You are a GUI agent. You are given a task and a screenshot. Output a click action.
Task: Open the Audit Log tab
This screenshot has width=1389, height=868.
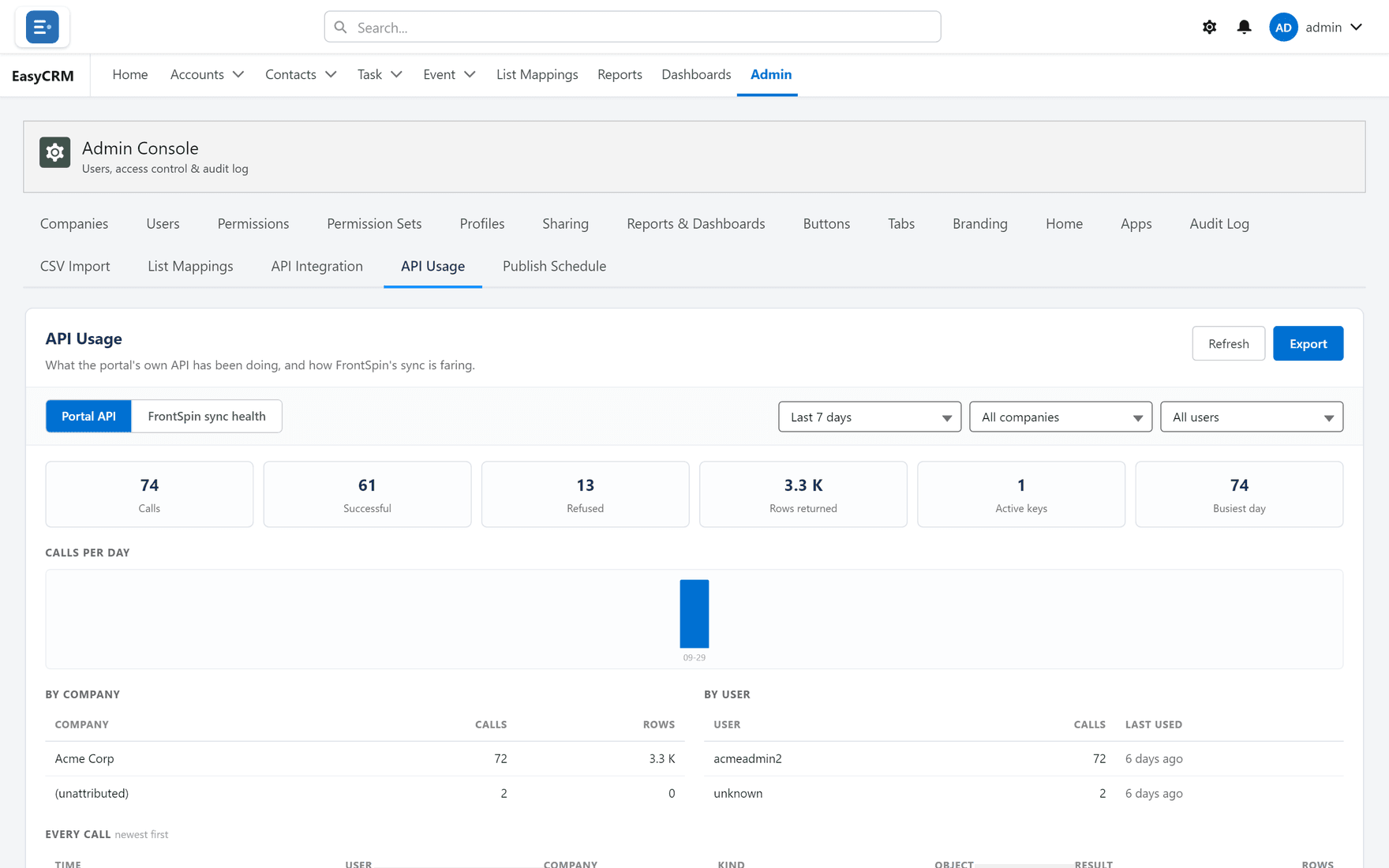tap(1219, 223)
